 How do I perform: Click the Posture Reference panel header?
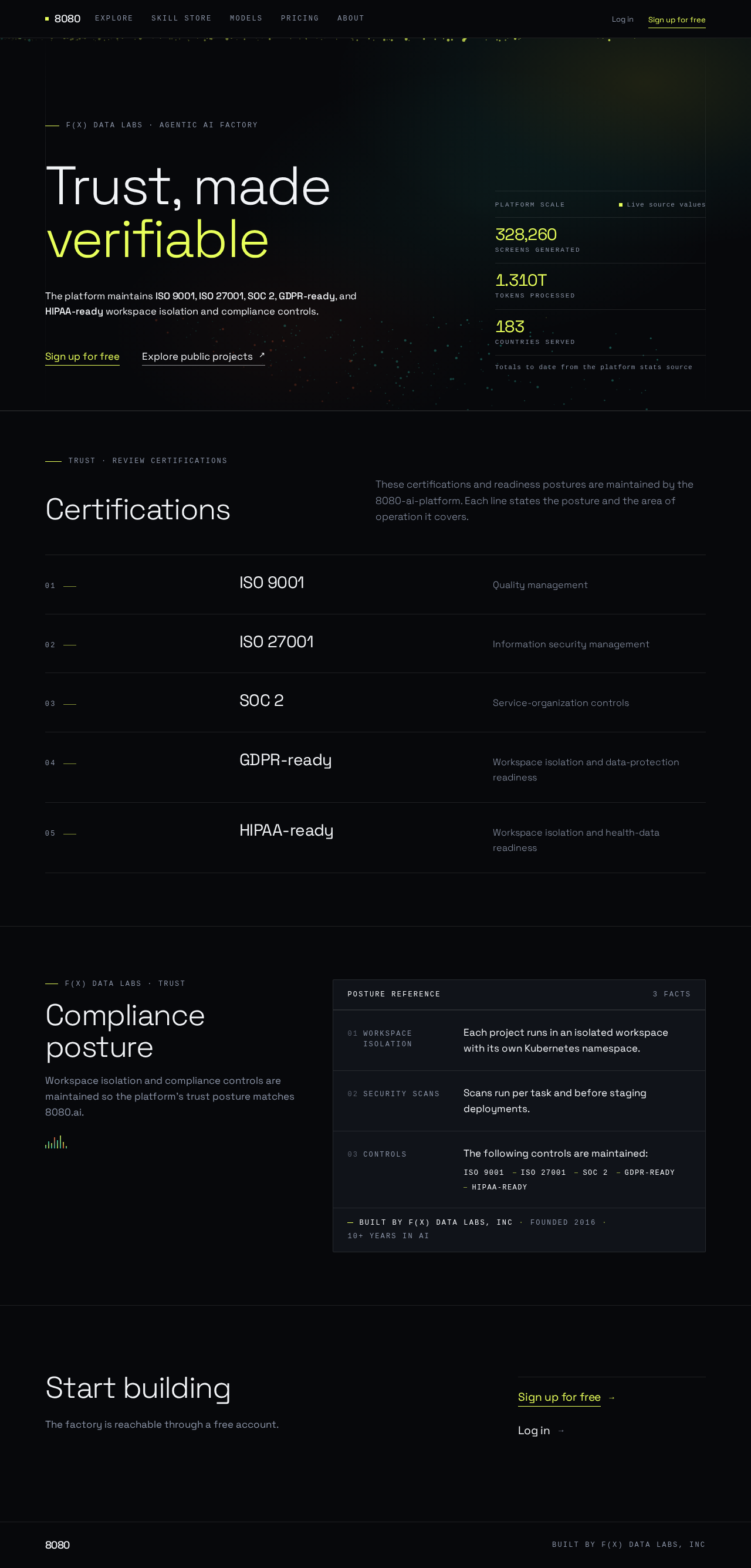(519, 994)
